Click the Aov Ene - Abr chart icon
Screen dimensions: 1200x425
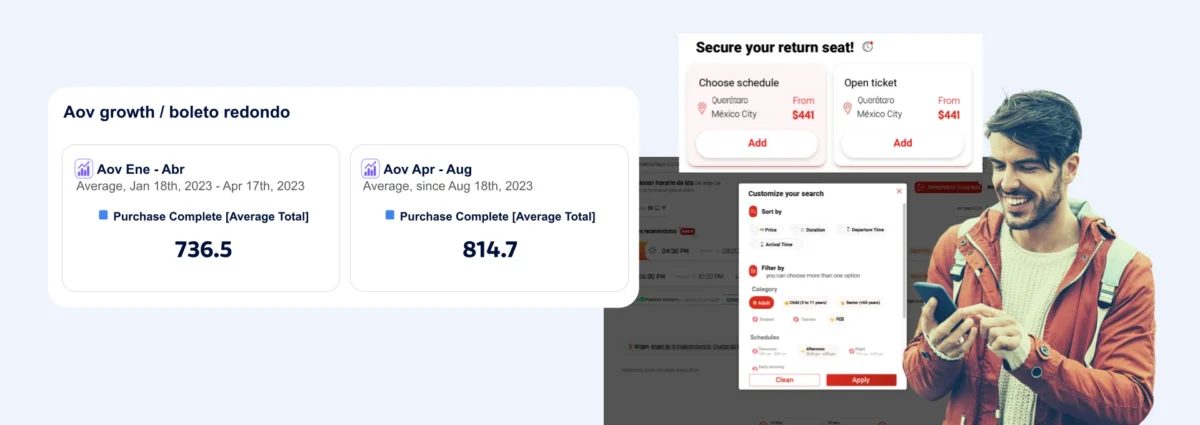point(84,169)
